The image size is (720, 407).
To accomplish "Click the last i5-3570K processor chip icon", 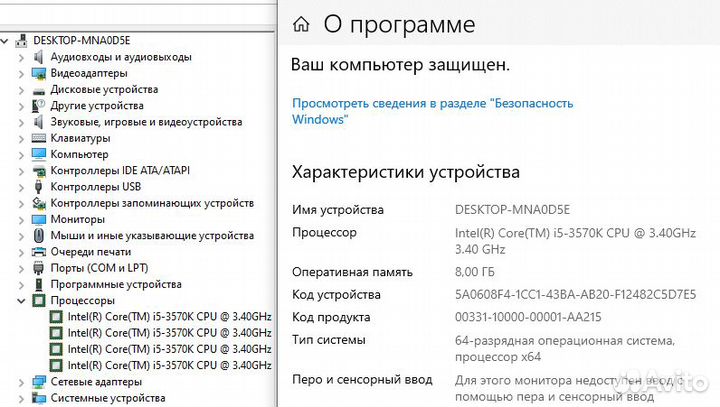I will click(x=56, y=366).
